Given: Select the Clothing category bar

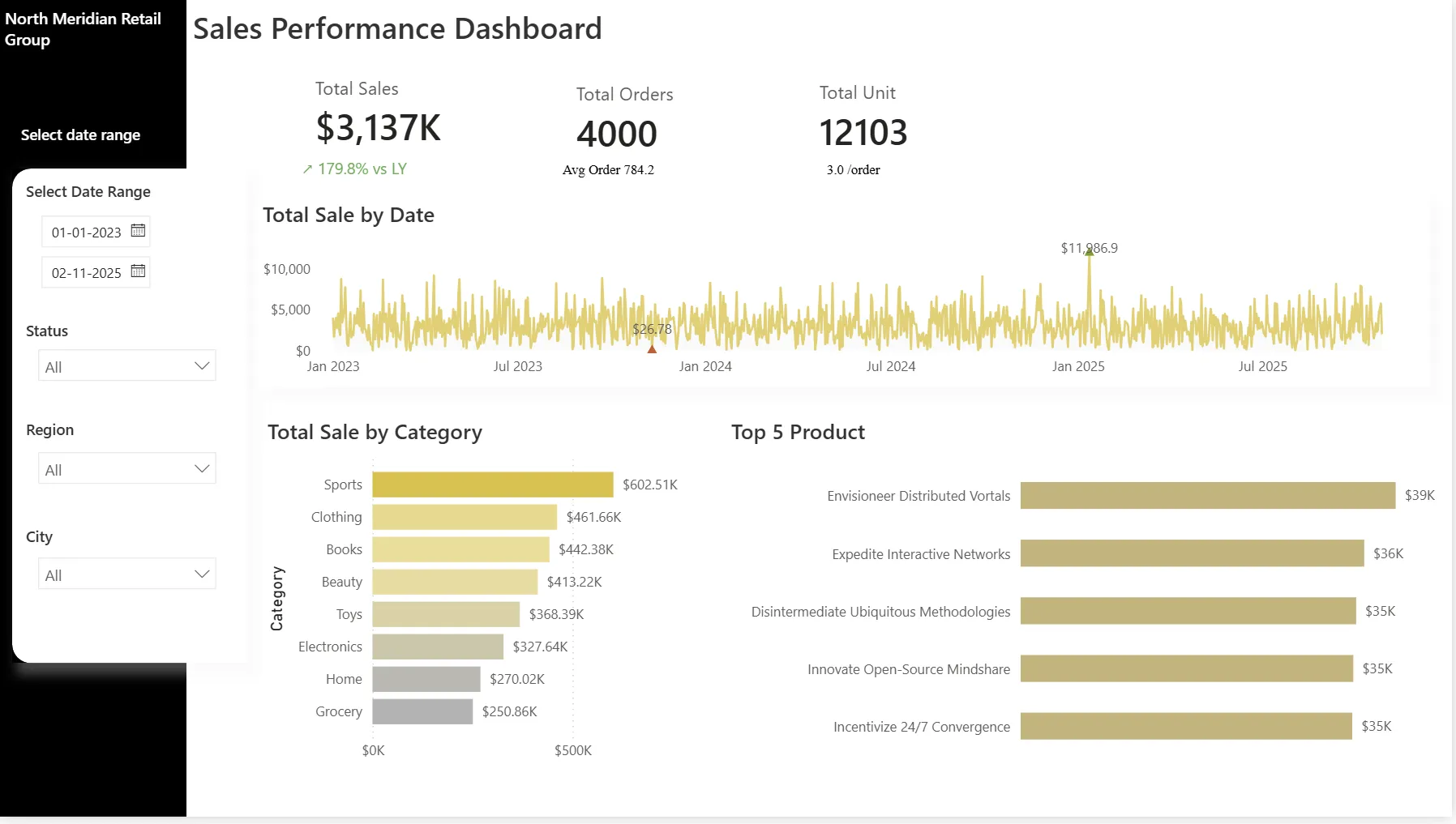Looking at the screenshot, I should coord(465,517).
